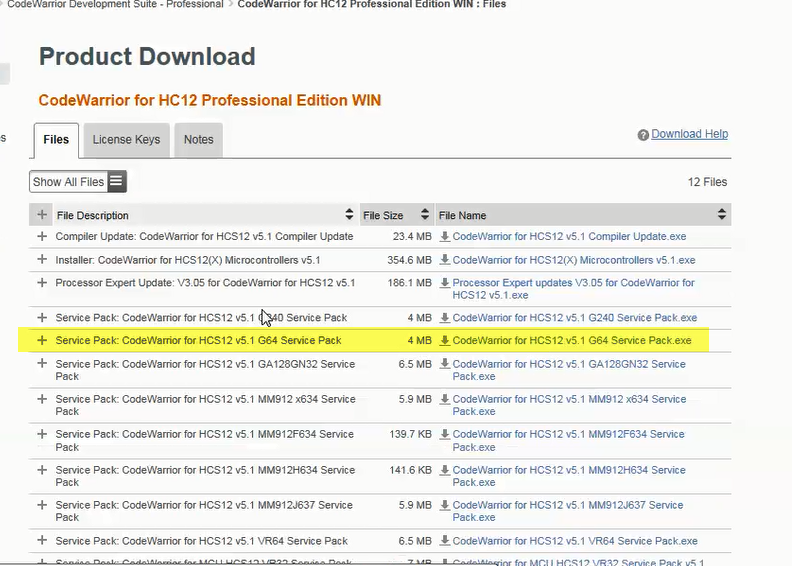The image size is (792, 566).
Task: Sort by File Size column arrows
Action: point(425,215)
